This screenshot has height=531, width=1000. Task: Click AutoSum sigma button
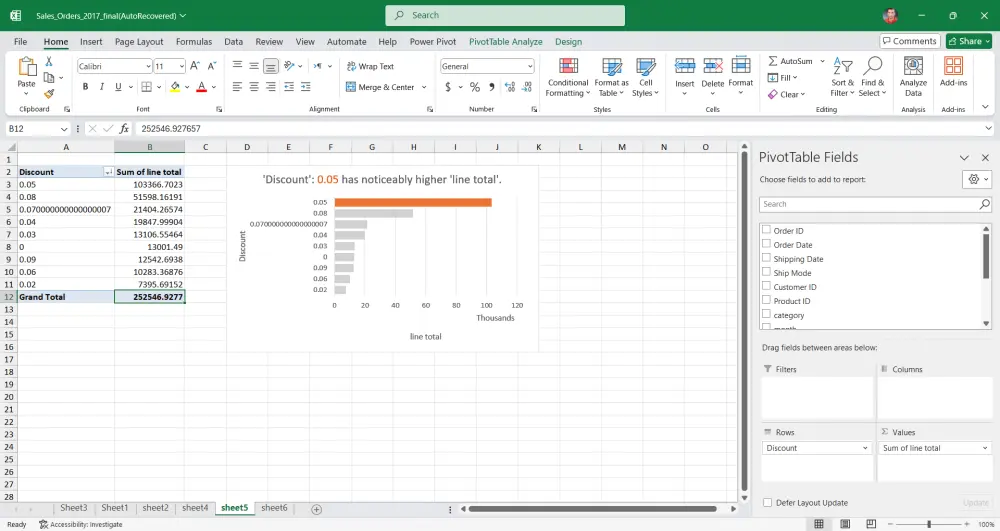point(790,61)
